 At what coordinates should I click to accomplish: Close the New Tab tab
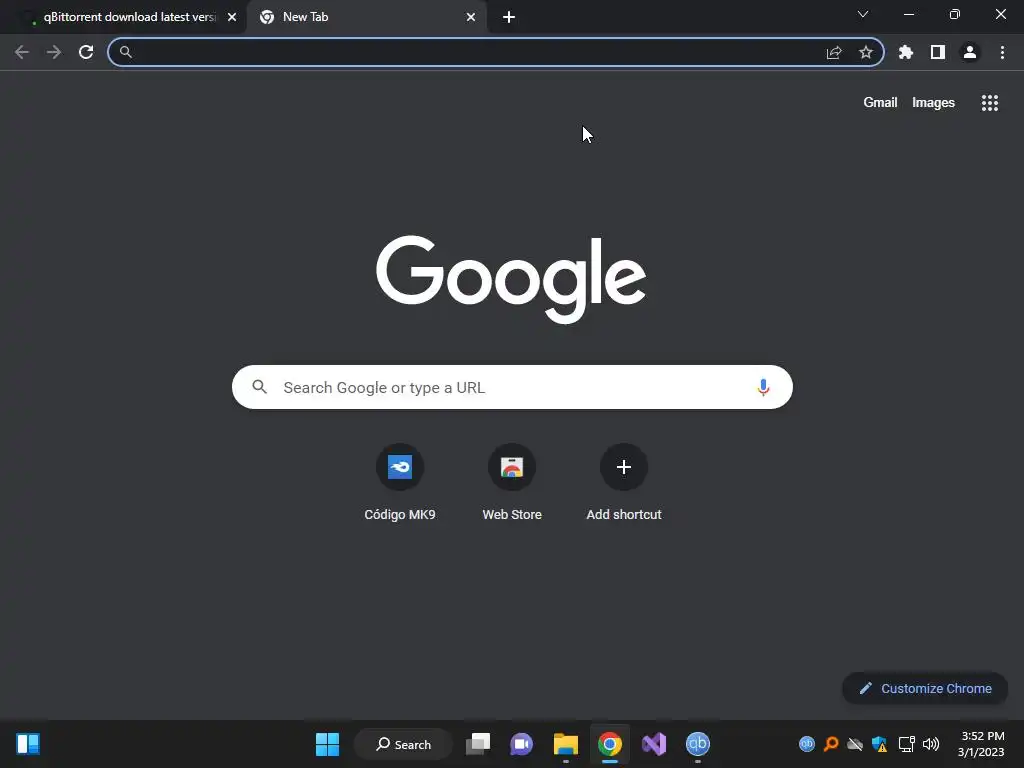471,17
